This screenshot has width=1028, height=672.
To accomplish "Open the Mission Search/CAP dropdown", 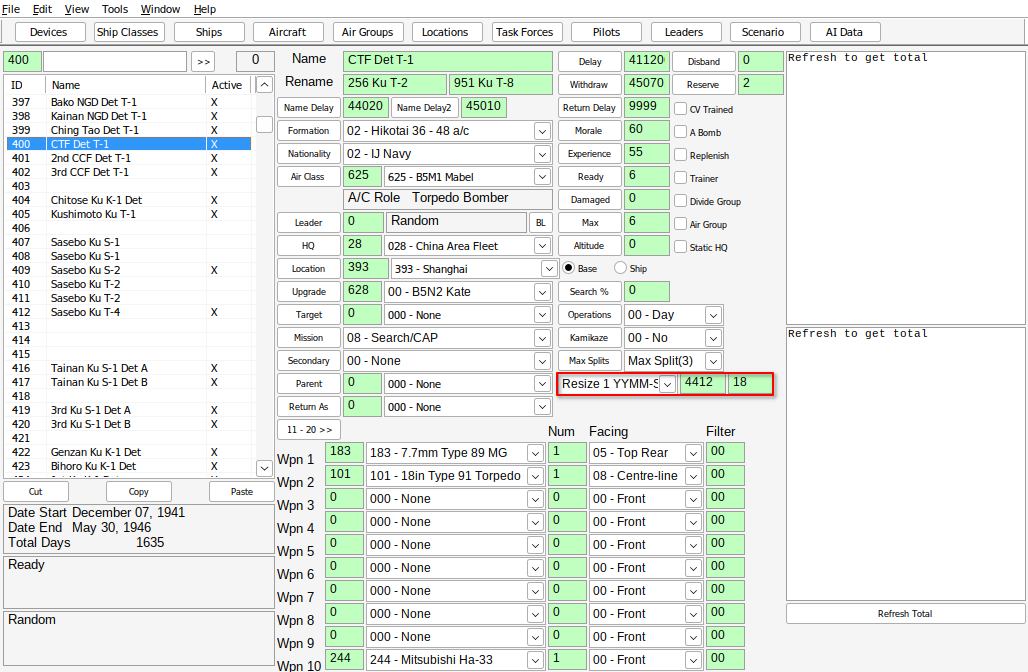I will 542,338.
